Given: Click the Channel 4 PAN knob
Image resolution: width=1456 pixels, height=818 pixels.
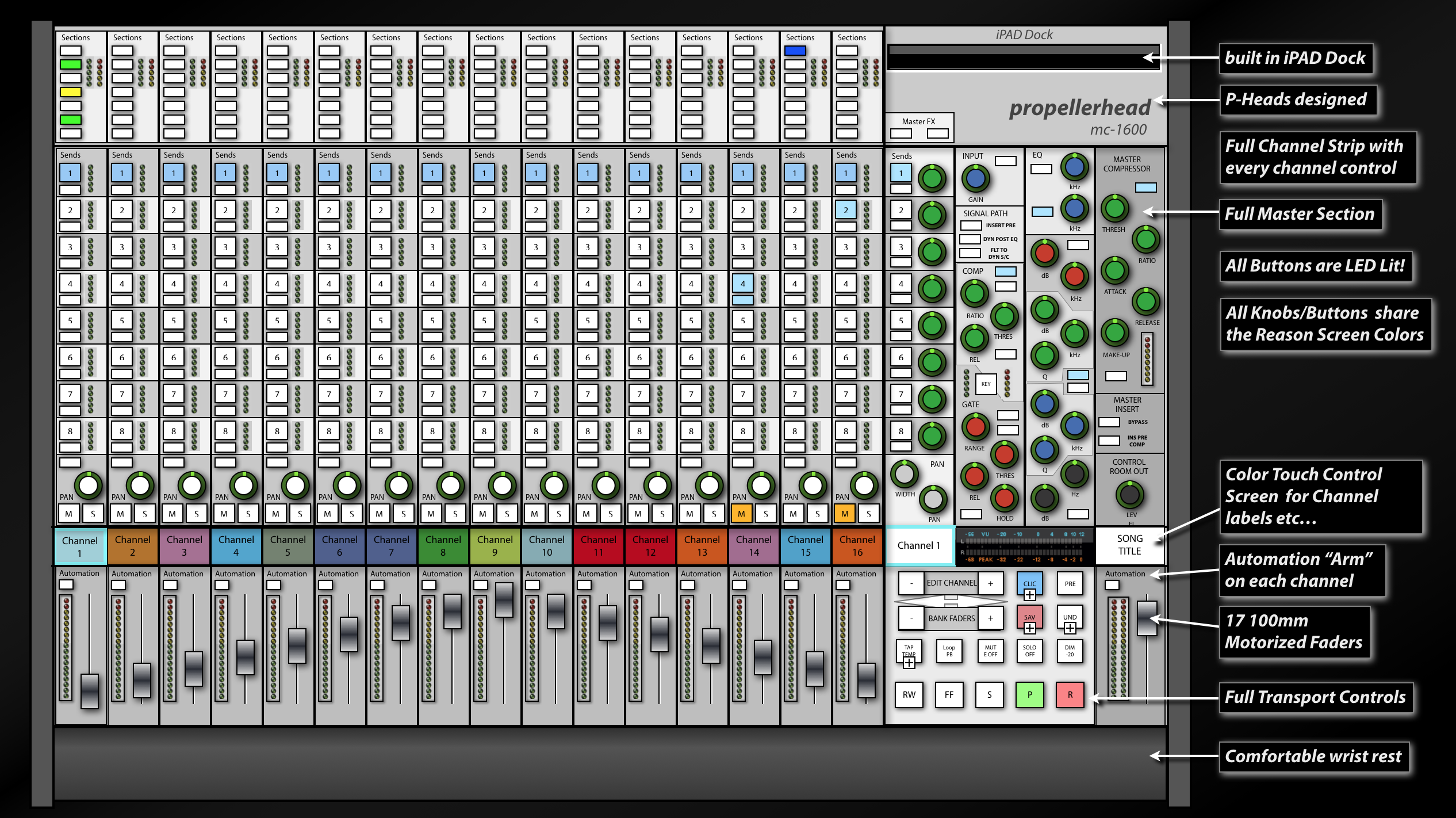Looking at the screenshot, I should pos(244,486).
